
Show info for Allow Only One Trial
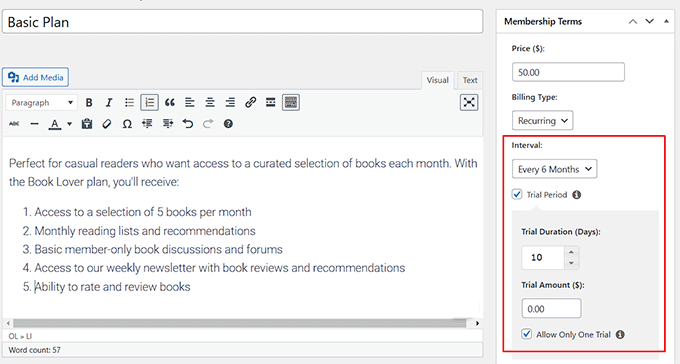click(621, 334)
